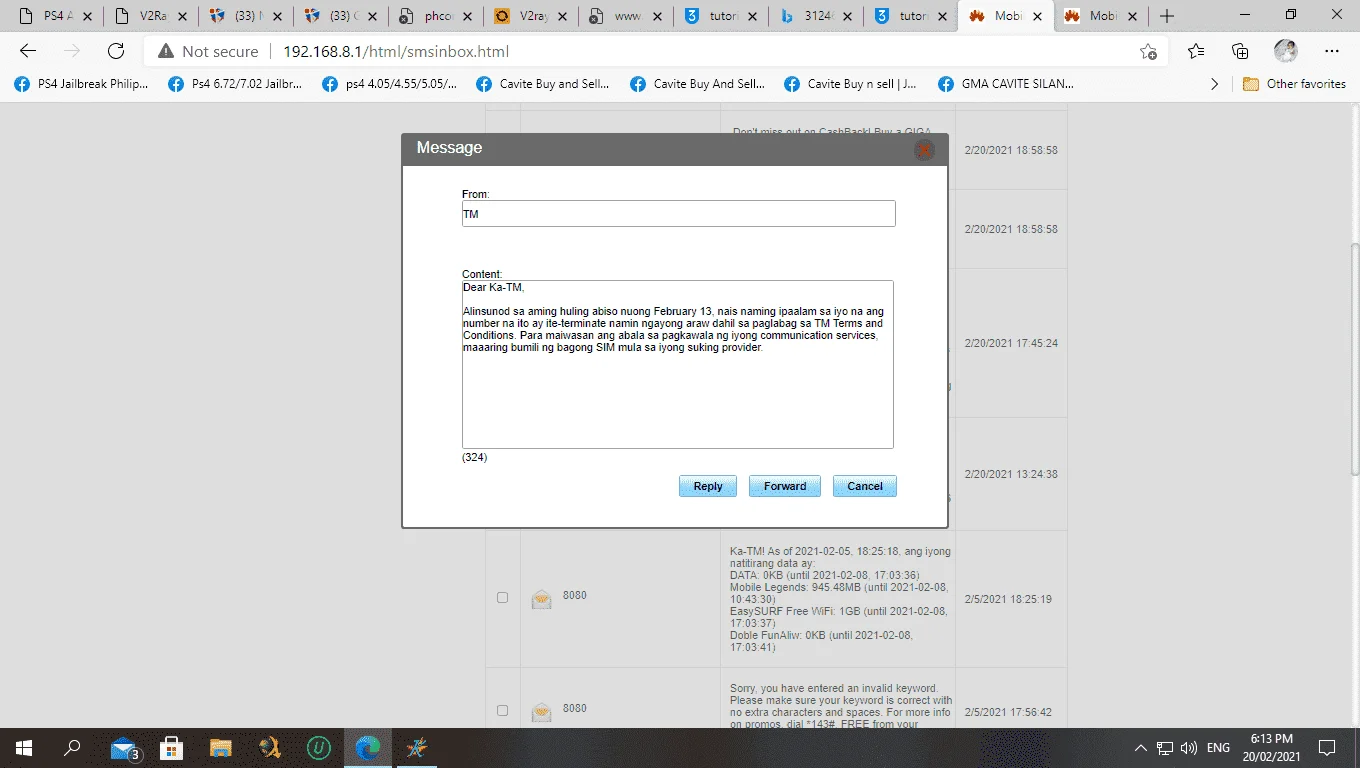1360x768 pixels.
Task: Open the Windows Start menu
Action: pos(24,748)
